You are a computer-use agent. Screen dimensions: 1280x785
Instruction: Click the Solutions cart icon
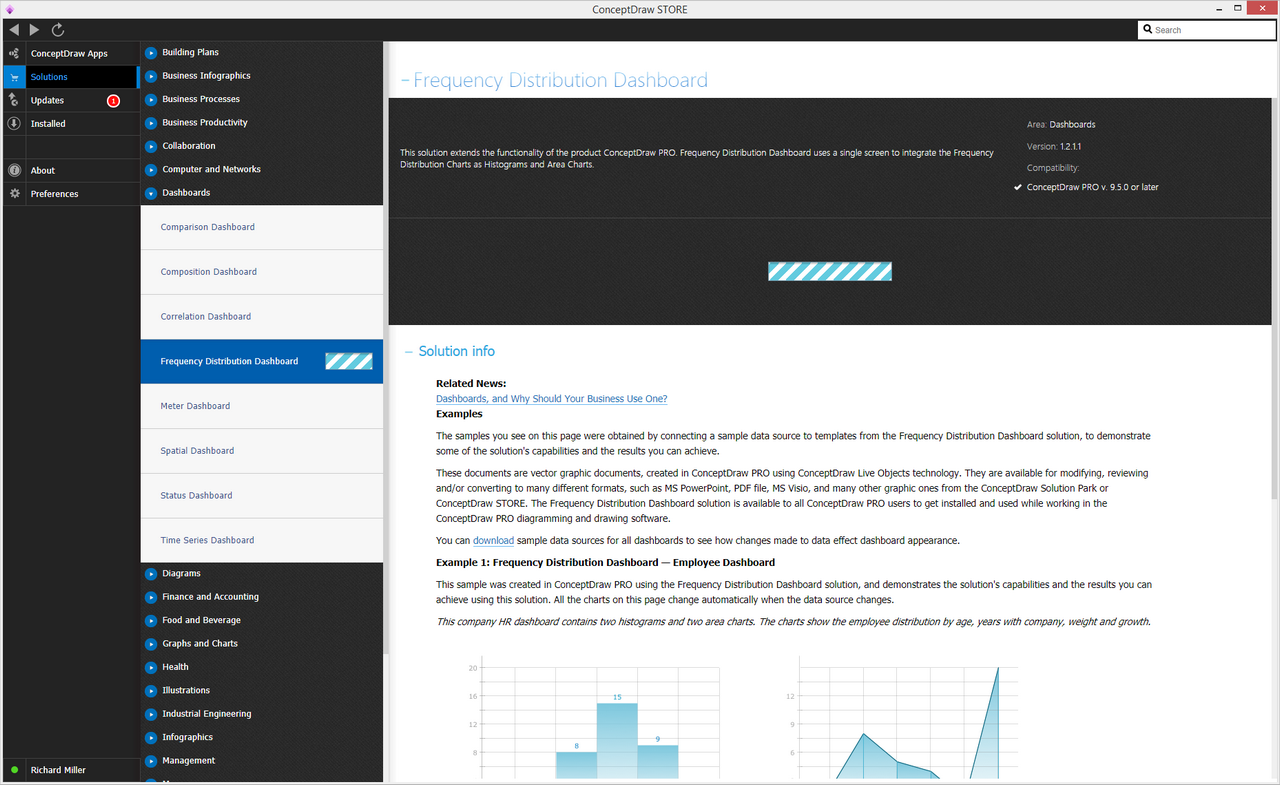coord(14,77)
